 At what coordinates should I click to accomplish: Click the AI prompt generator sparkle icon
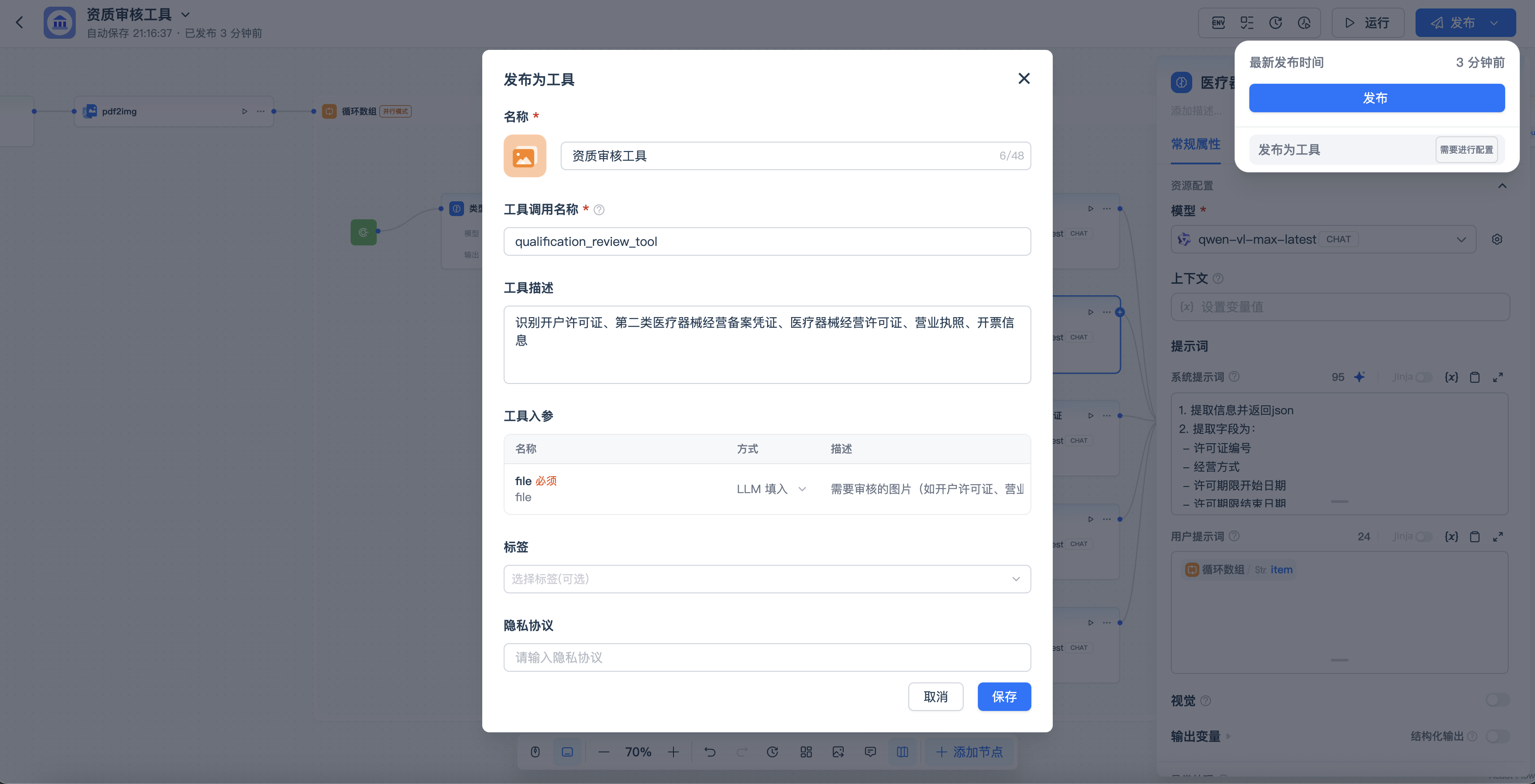pyautogui.click(x=1359, y=377)
